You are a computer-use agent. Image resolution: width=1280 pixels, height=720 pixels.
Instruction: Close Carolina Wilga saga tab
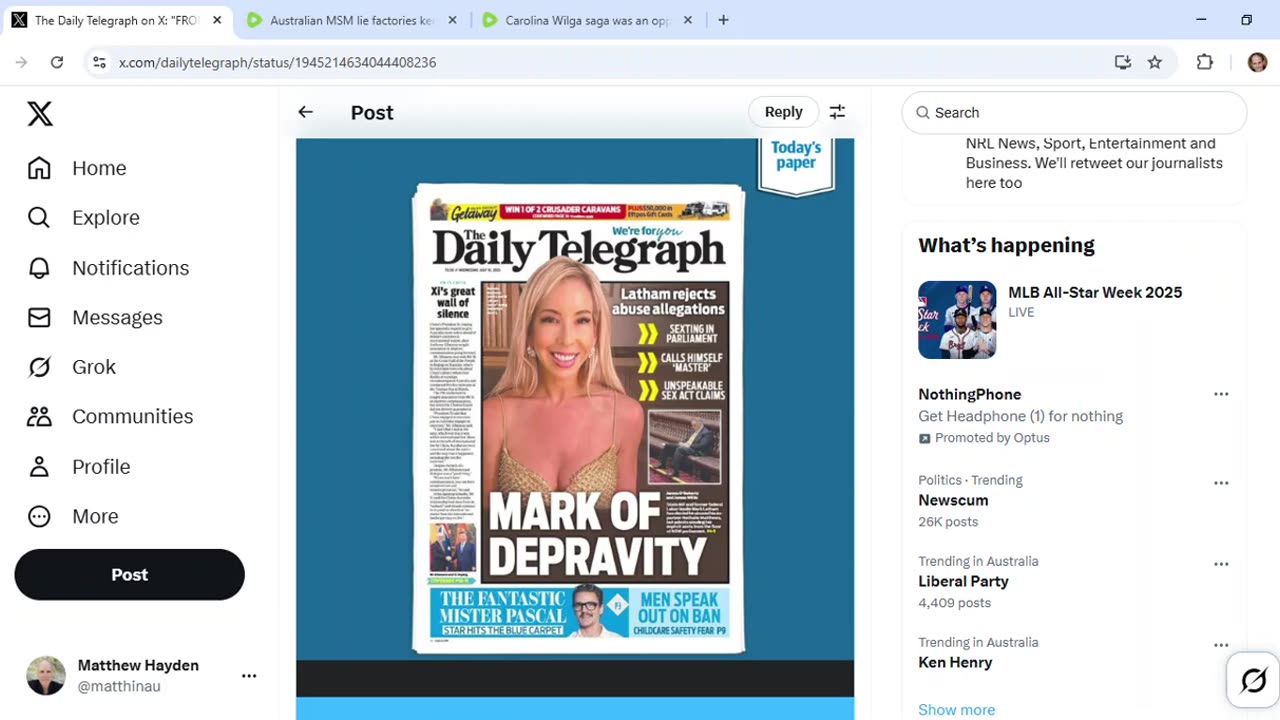[x=687, y=20]
